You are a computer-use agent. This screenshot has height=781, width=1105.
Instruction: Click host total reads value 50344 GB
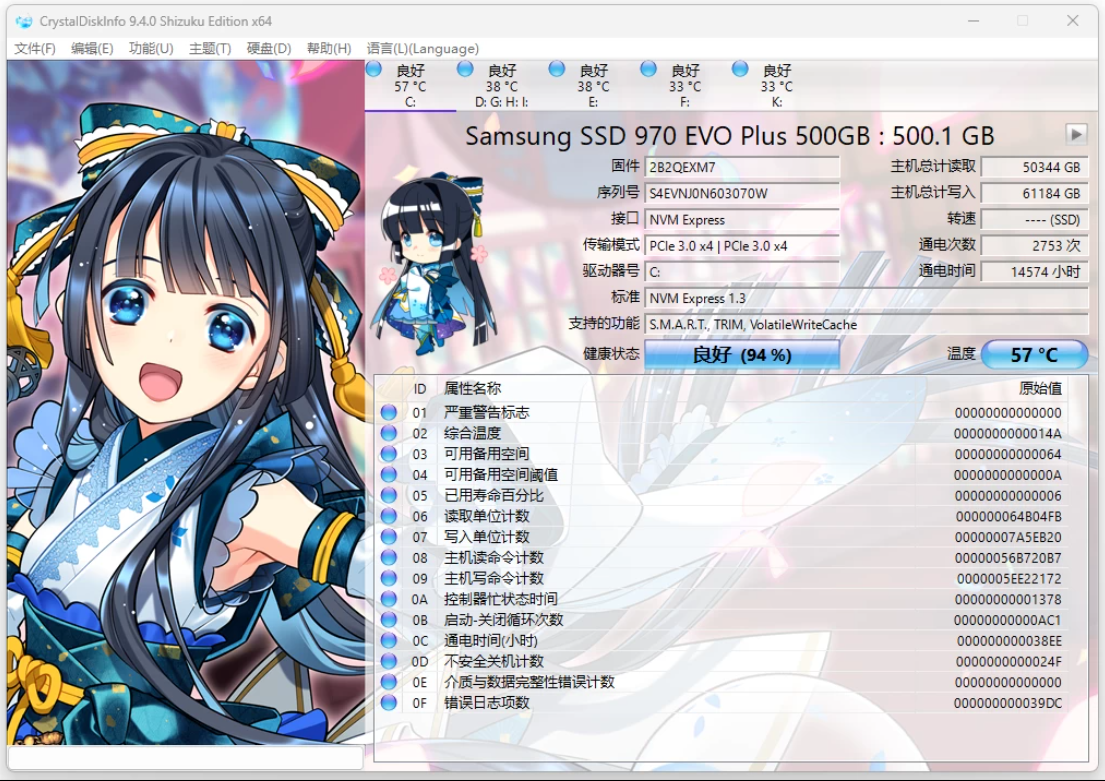pyautogui.click(x=1034, y=167)
